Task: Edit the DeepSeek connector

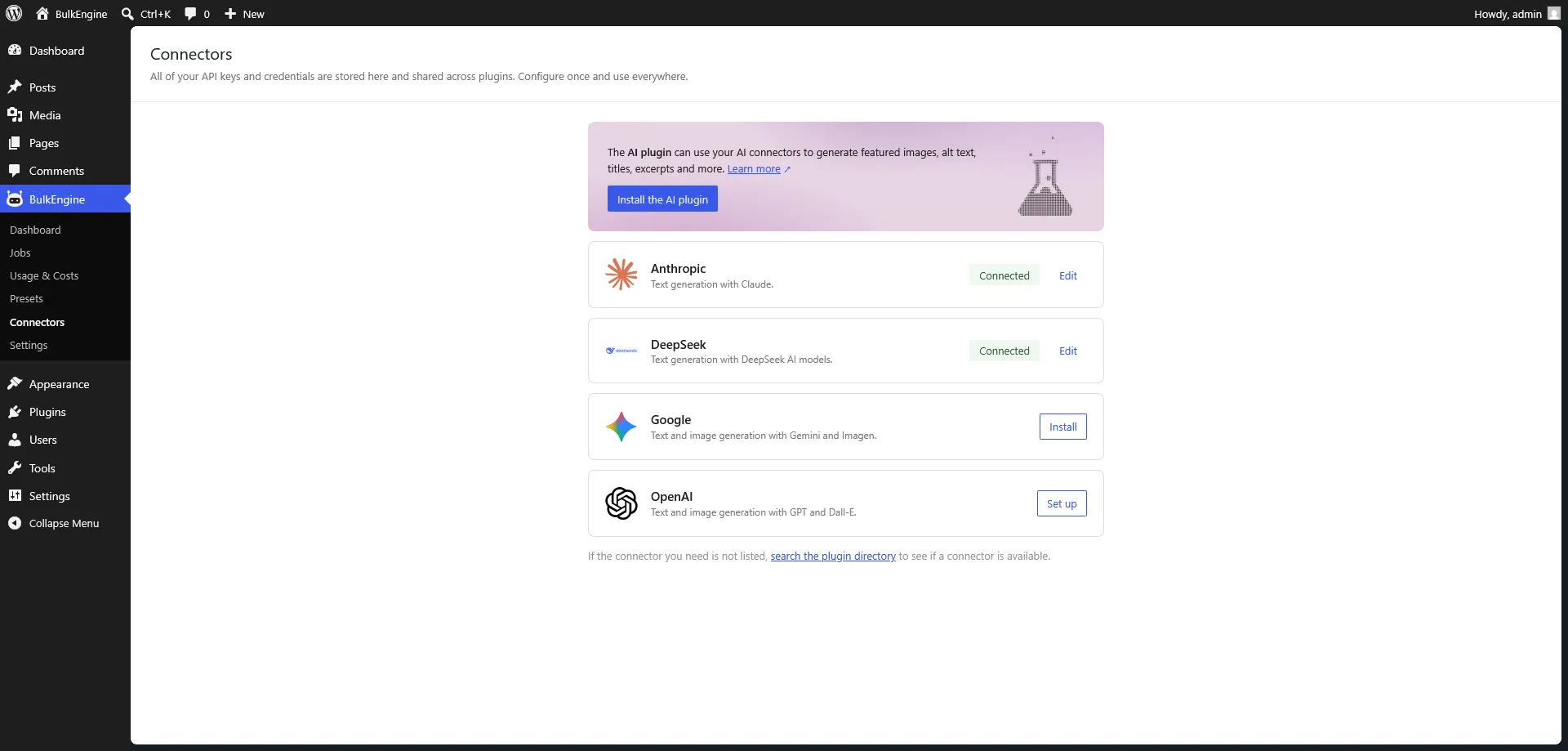Action: click(1067, 351)
